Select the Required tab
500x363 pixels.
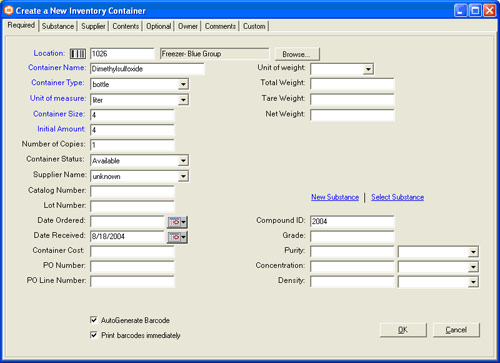click(x=21, y=25)
